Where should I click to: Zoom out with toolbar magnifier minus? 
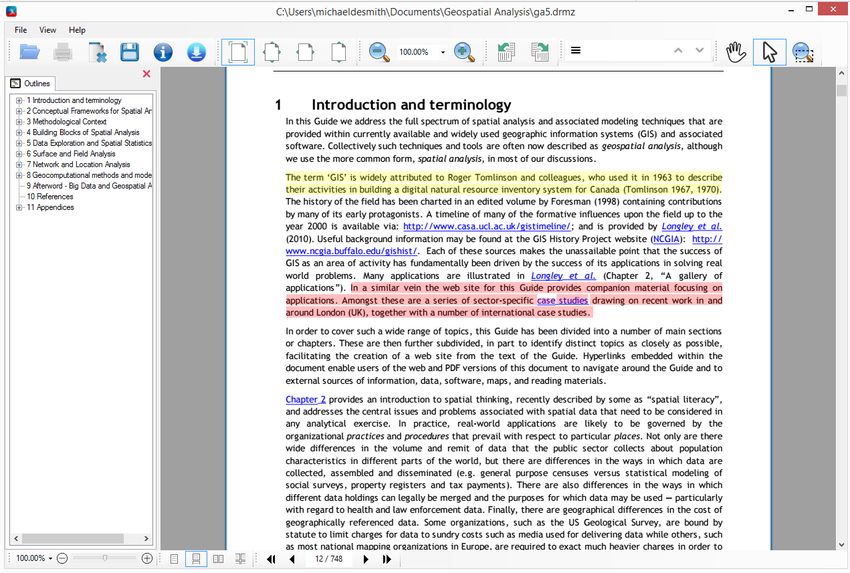tap(379, 52)
